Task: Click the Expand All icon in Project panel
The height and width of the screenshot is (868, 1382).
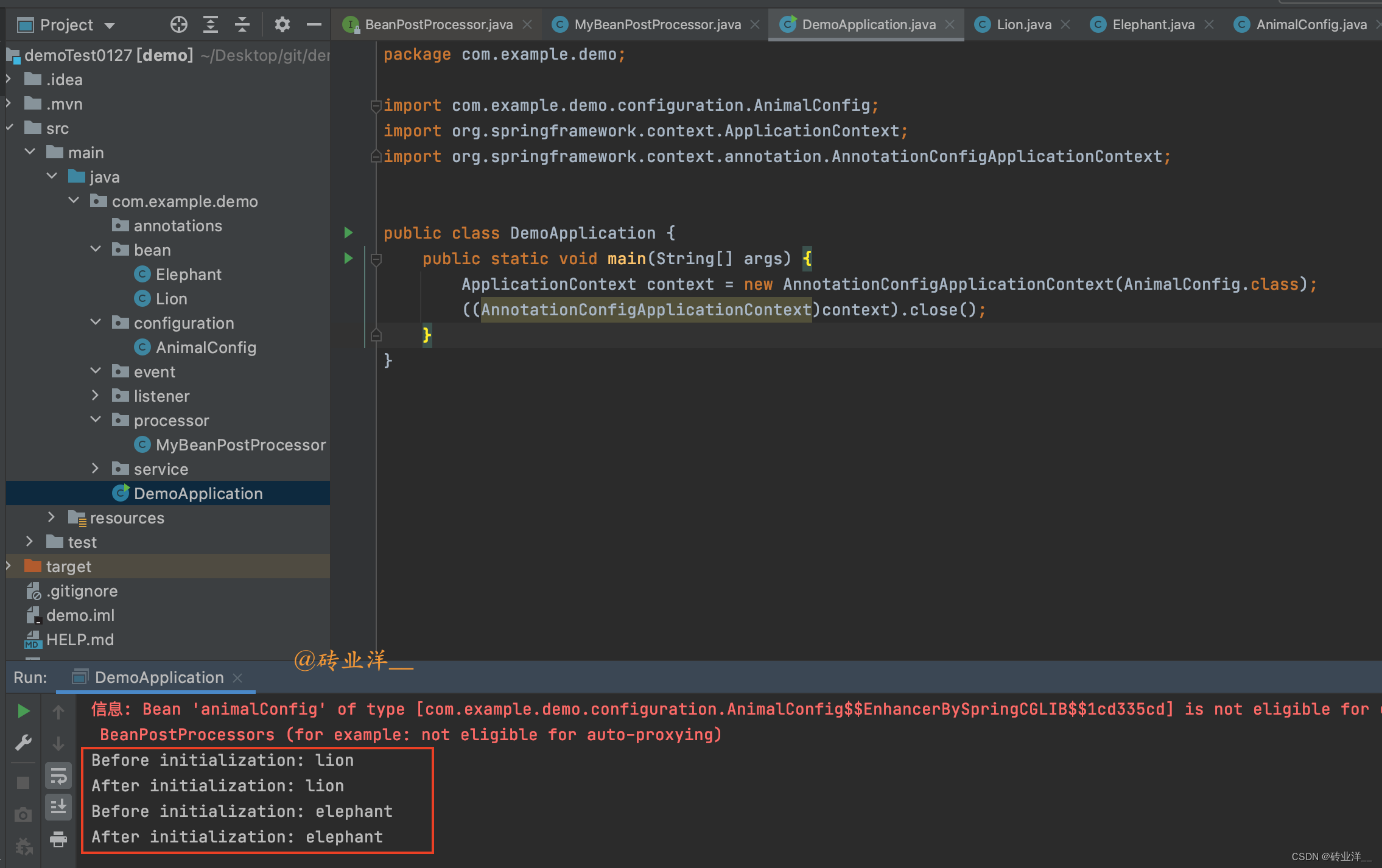Action: pyautogui.click(x=211, y=24)
